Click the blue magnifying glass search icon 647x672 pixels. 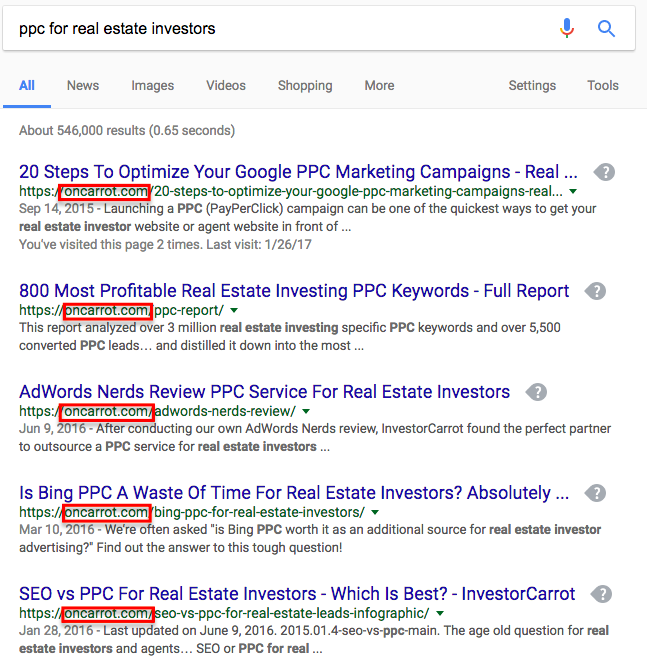[606, 29]
